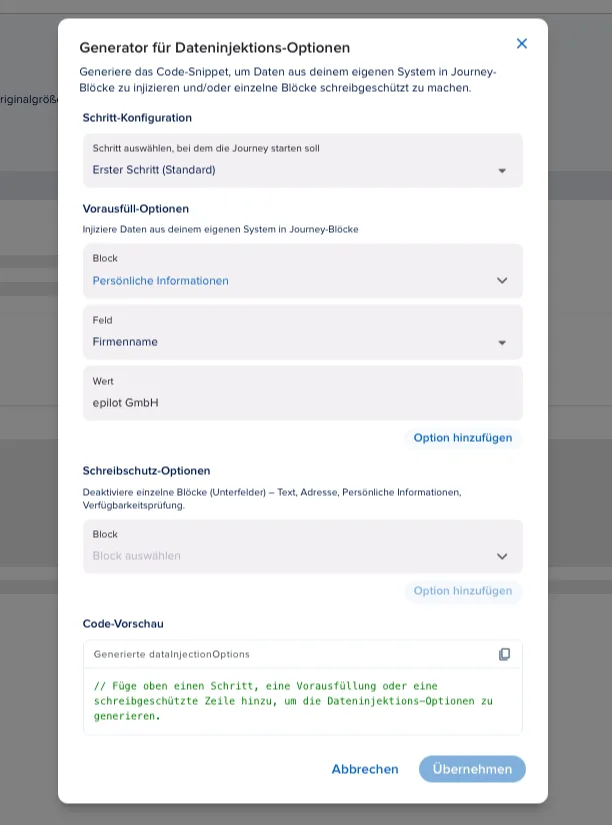This screenshot has width=612, height=825.
Task: Open the Firmenname Feld dropdown
Action: pos(303,332)
